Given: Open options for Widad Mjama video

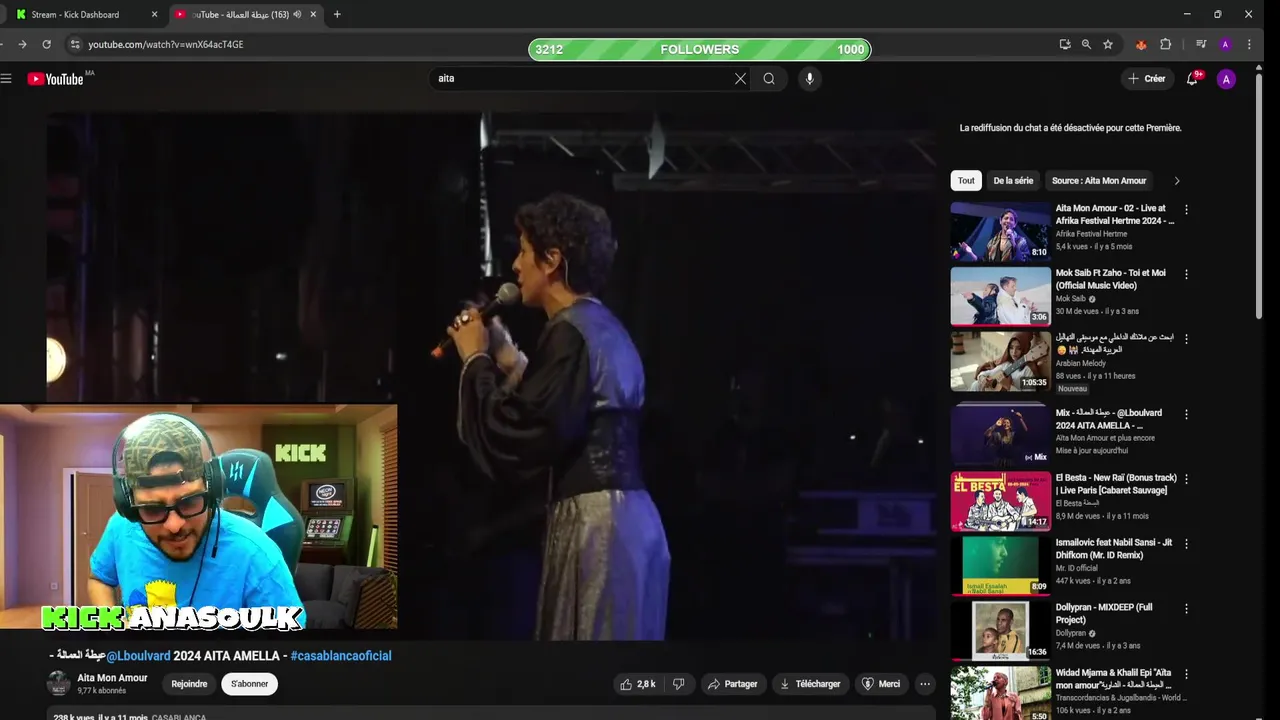Looking at the screenshot, I should [1186, 674].
